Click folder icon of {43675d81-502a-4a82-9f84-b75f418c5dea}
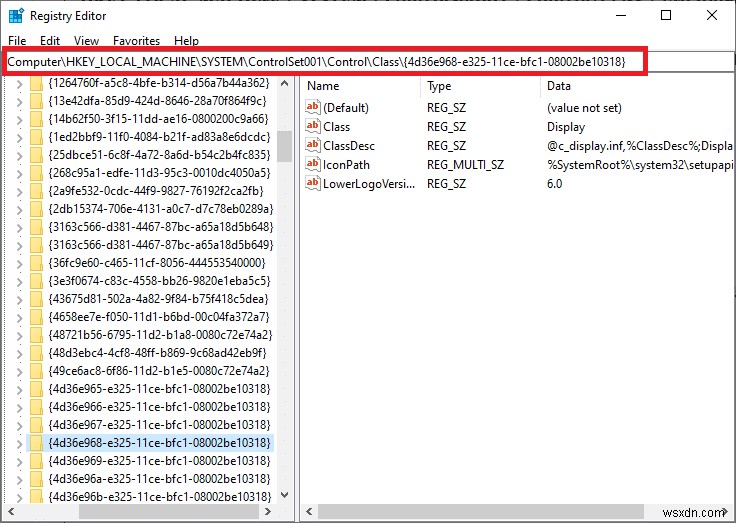The width and height of the screenshot is (736, 523). pos(36,299)
